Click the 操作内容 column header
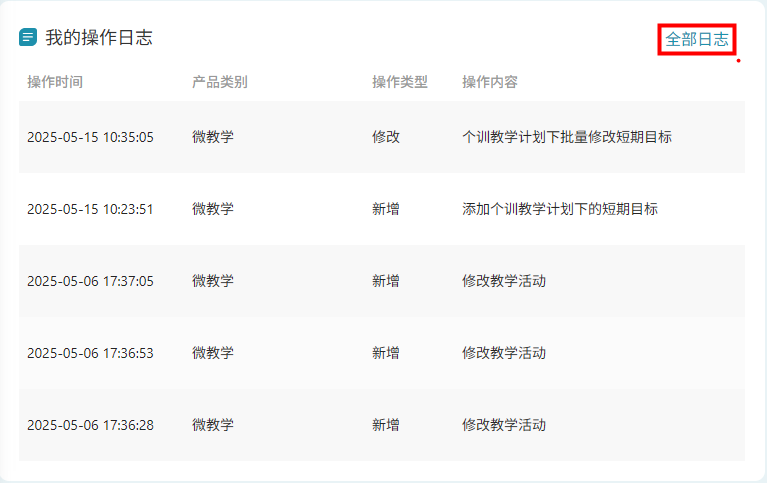767x483 pixels. pos(490,82)
